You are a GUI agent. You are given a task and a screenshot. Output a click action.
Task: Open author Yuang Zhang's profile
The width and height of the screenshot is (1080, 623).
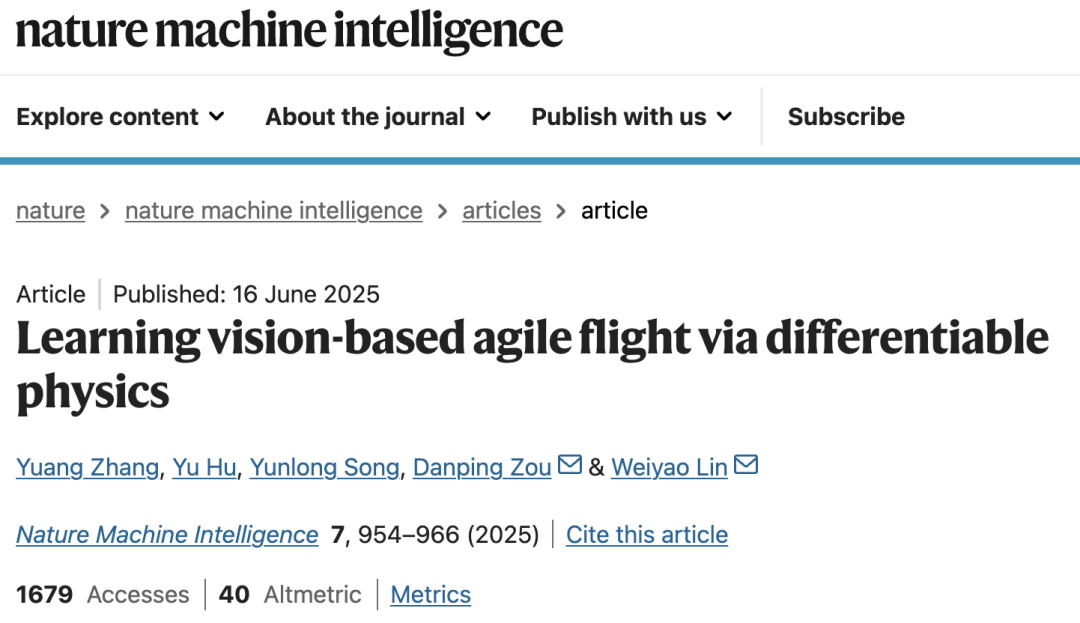point(87,467)
